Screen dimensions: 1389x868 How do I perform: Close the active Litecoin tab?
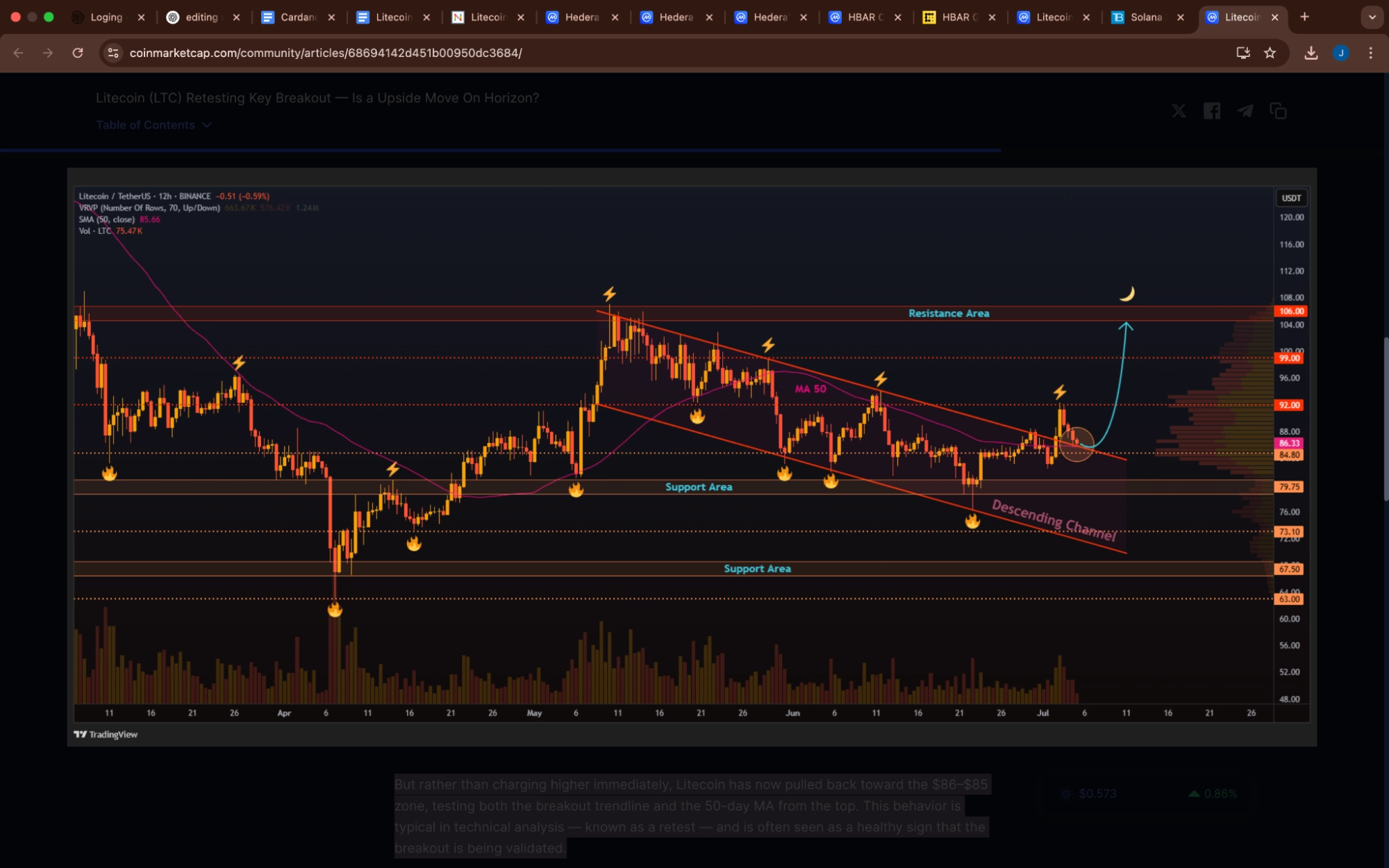[1274, 17]
